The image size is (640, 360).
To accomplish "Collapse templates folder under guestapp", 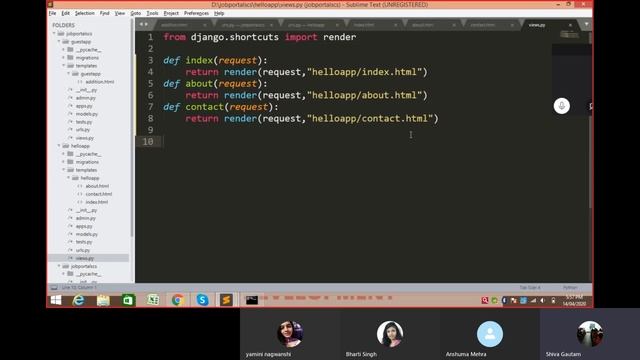I will tap(64, 66).
